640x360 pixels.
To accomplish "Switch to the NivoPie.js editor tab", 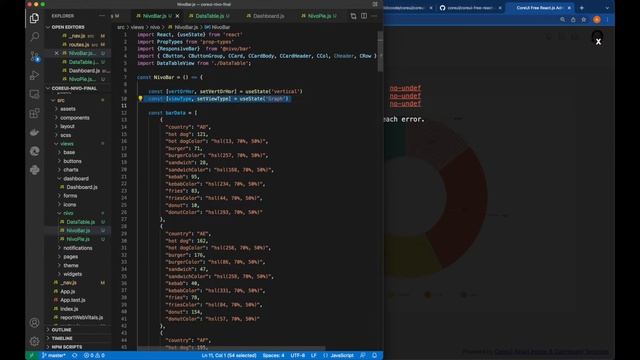I will (319, 16).
